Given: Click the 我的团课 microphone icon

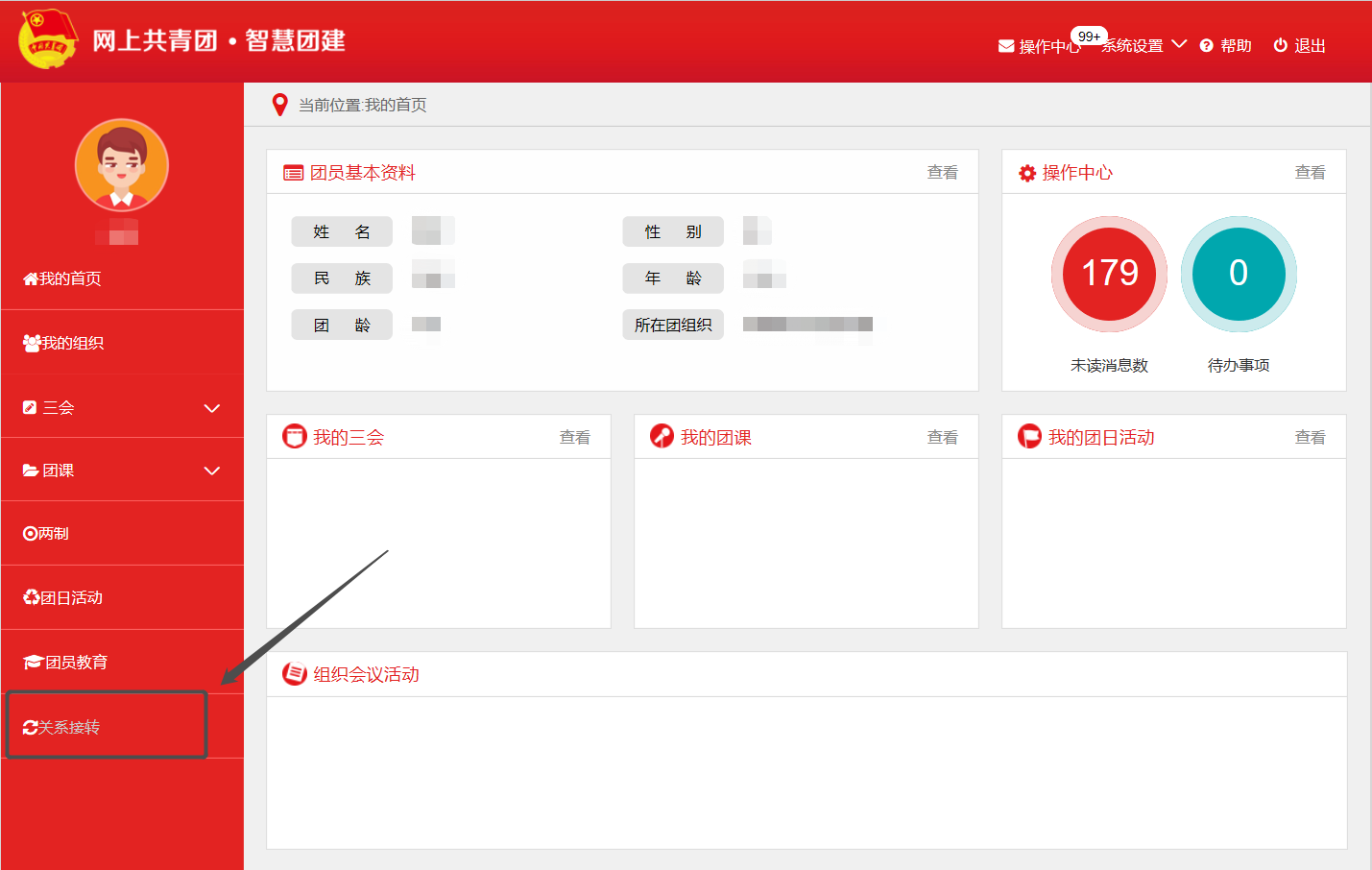Looking at the screenshot, I should [x=662, y=437].
